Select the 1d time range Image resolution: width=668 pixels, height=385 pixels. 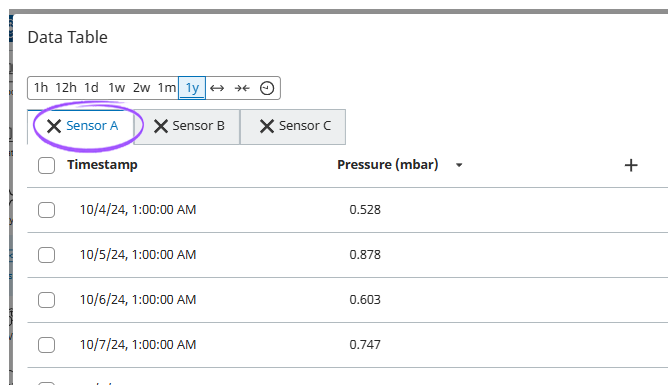coord(91,88)
